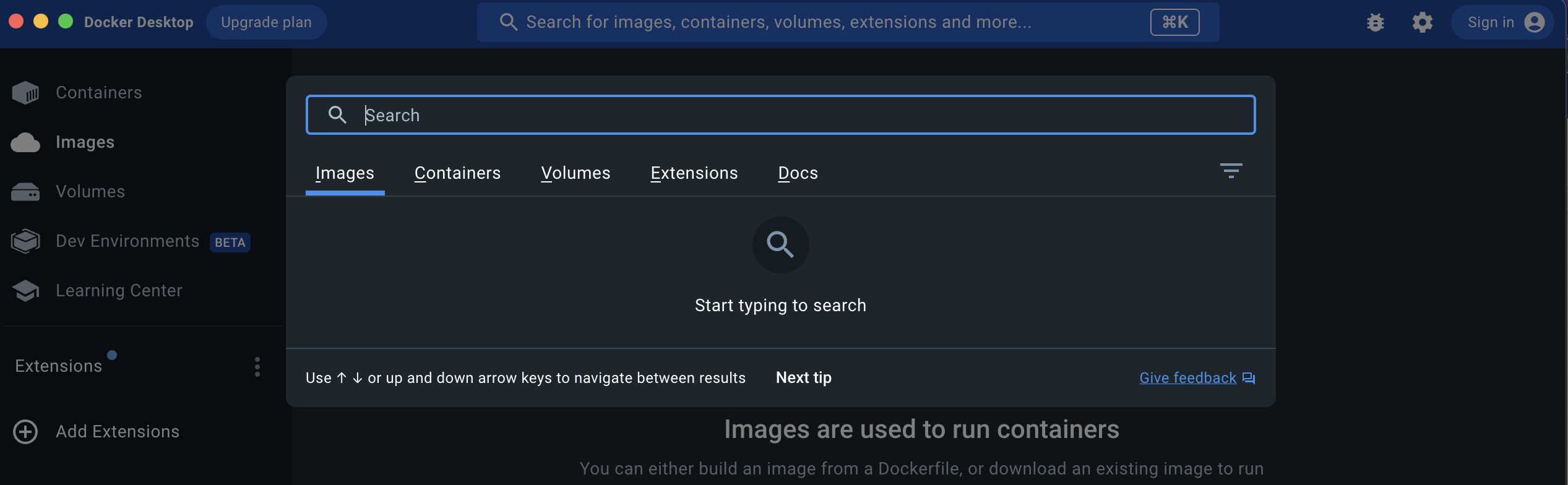Image resolution: width=1568 pixels, height=485 pixels.
Task: Click the Learning Center graduation cap icon
Action: 25,291
